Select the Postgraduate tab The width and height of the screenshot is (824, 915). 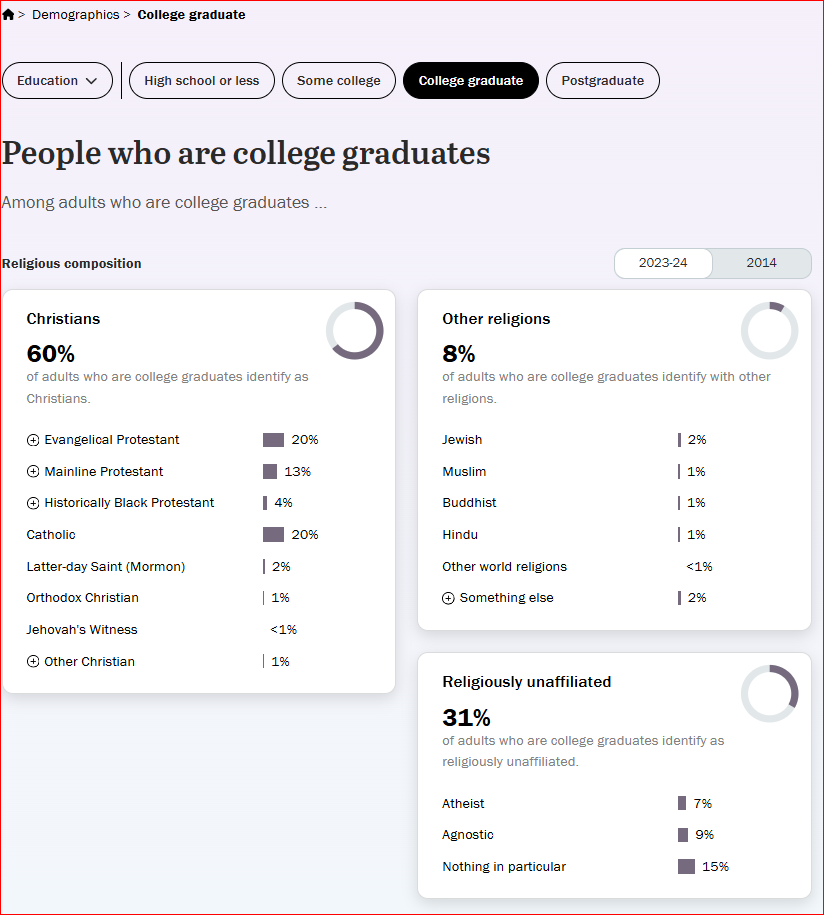pos(603,81)
